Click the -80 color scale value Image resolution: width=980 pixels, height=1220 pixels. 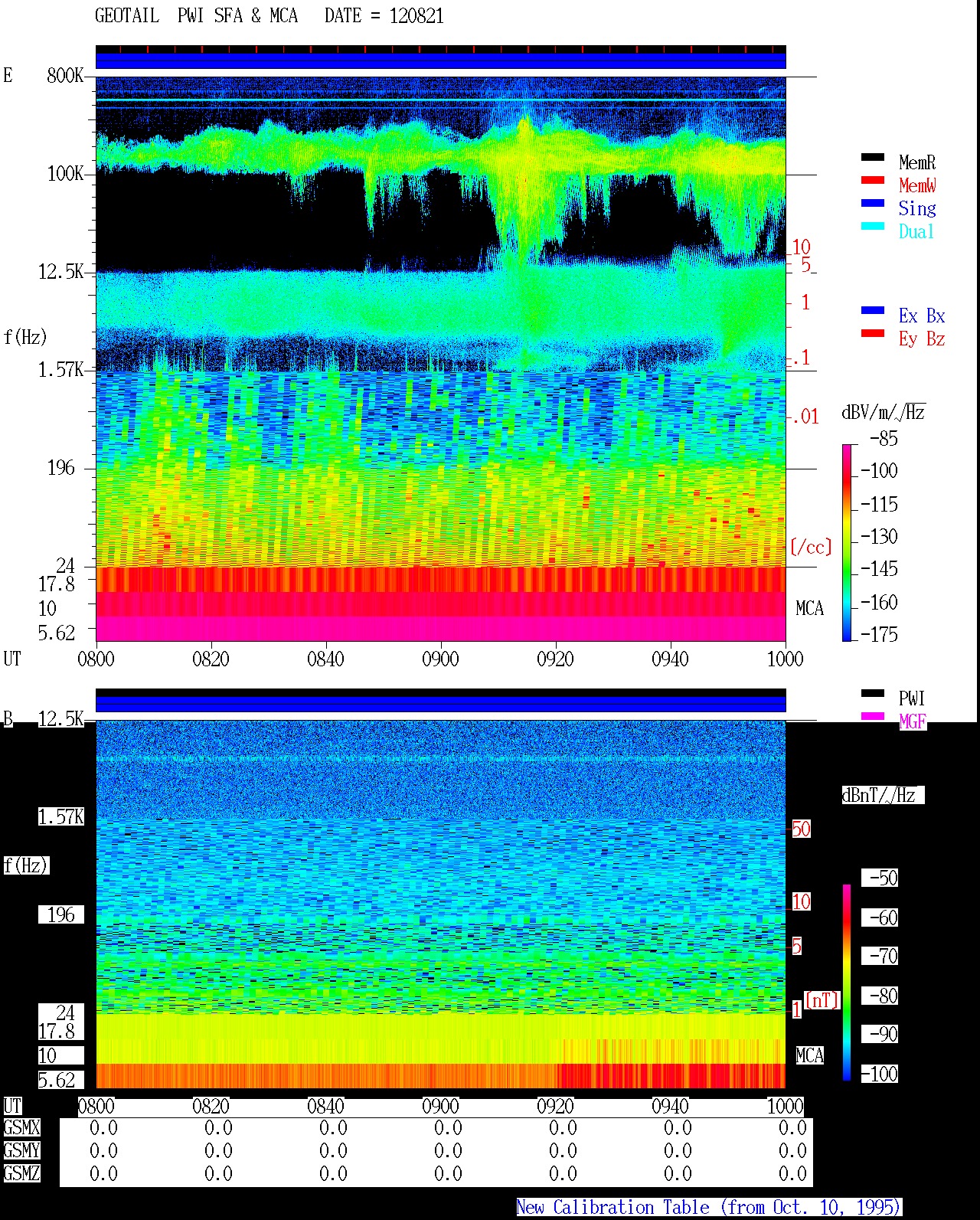[x=880, y=996]
